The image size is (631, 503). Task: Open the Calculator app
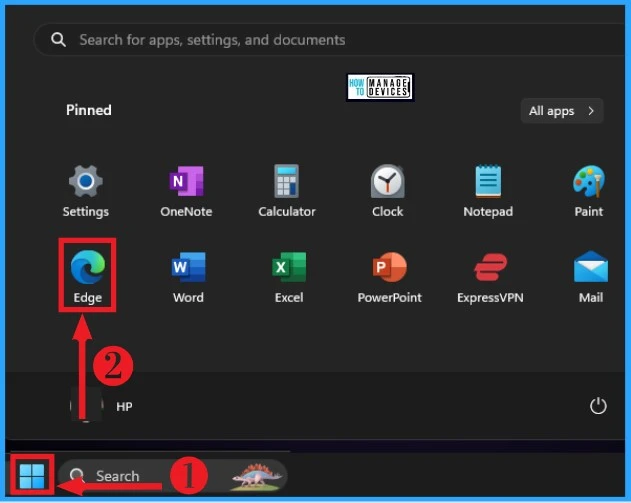coord(287,191)
